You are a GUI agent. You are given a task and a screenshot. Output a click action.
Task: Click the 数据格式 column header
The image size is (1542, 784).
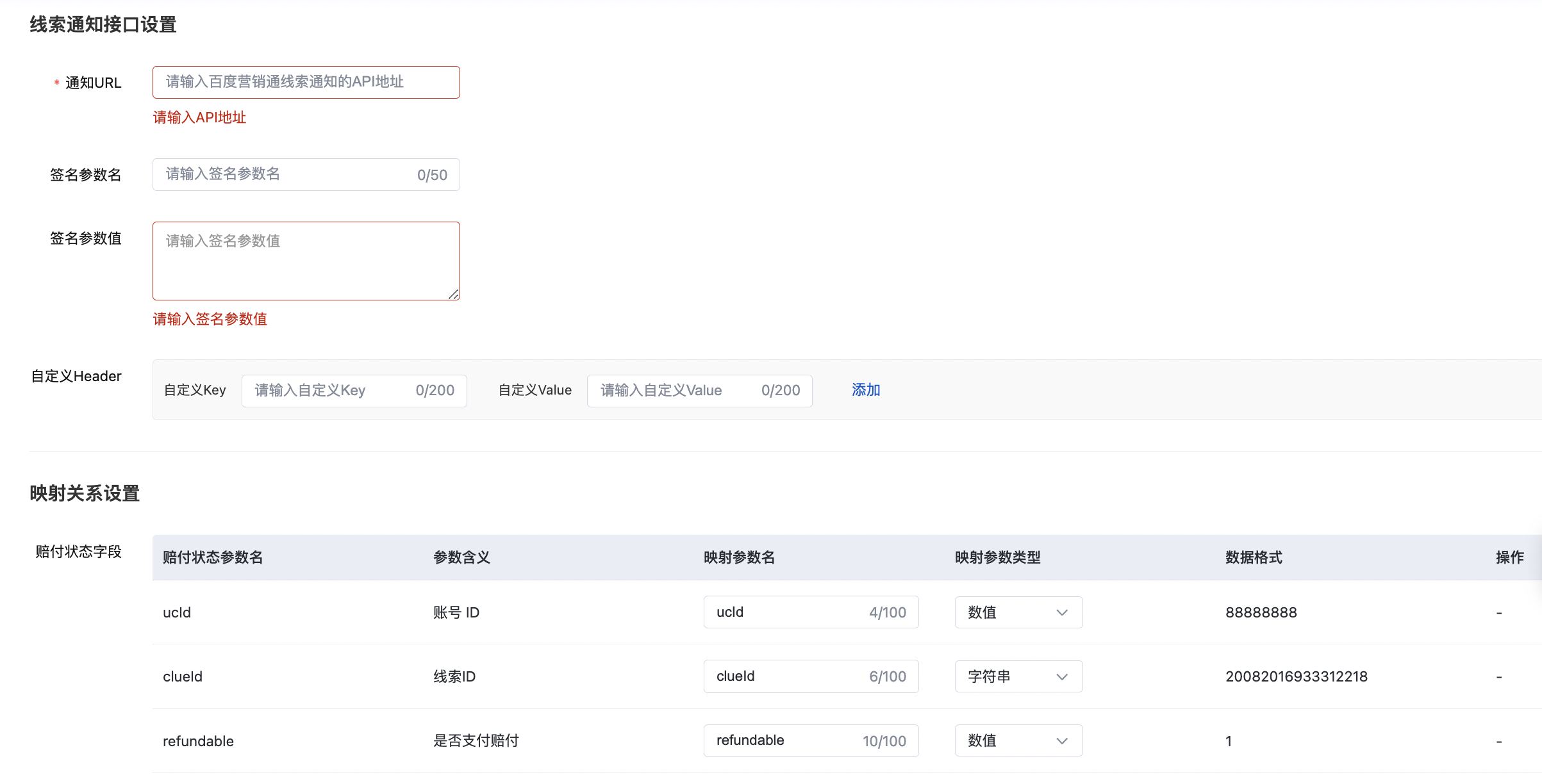click(x=1254, y=557)
